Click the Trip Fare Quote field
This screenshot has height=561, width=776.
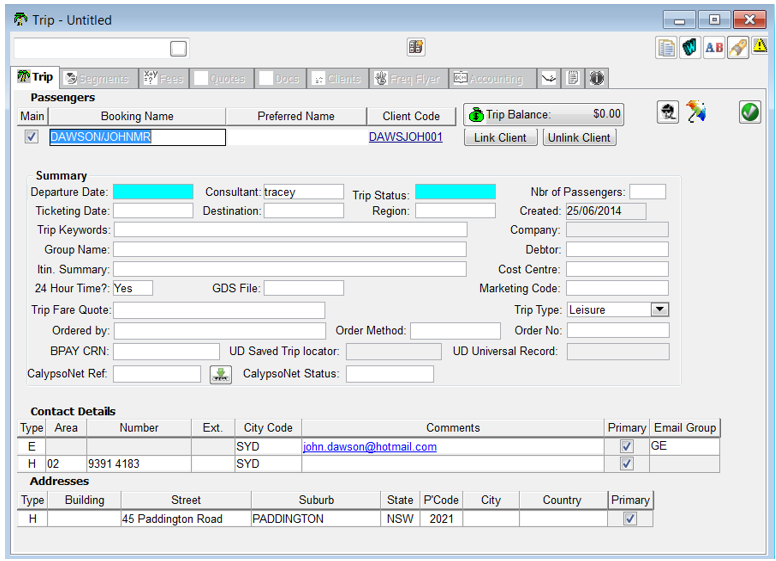[x=219, y=310]
